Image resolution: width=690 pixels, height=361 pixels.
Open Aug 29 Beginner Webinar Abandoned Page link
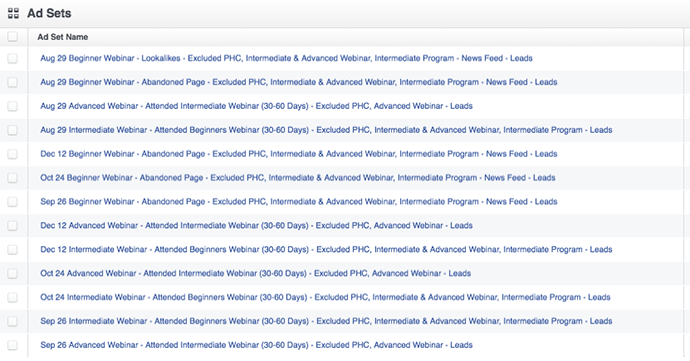(299, 82)
